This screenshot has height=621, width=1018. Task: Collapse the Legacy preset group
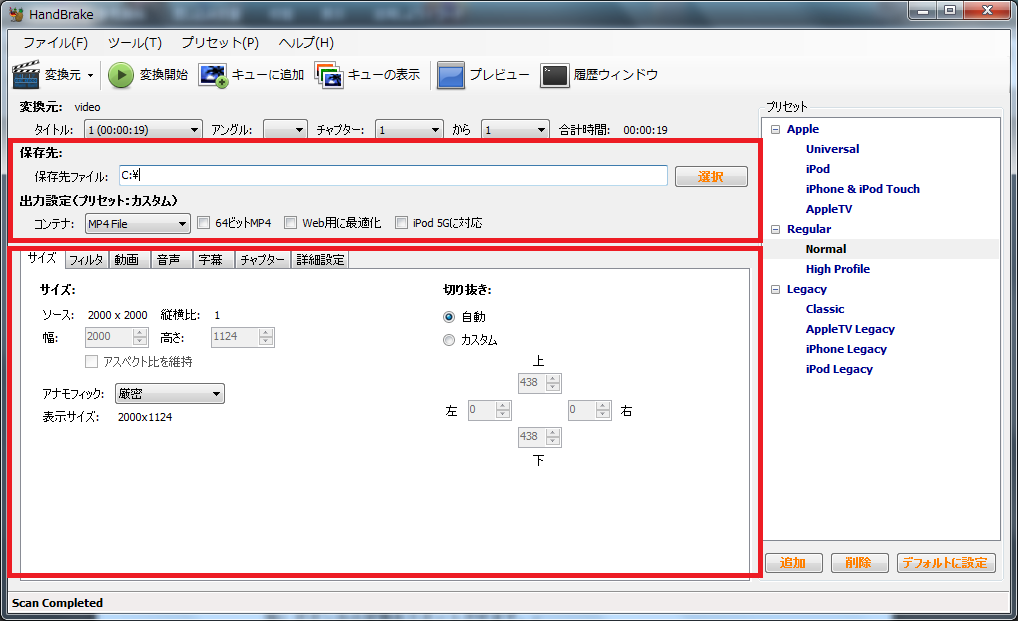coord(775,289)
